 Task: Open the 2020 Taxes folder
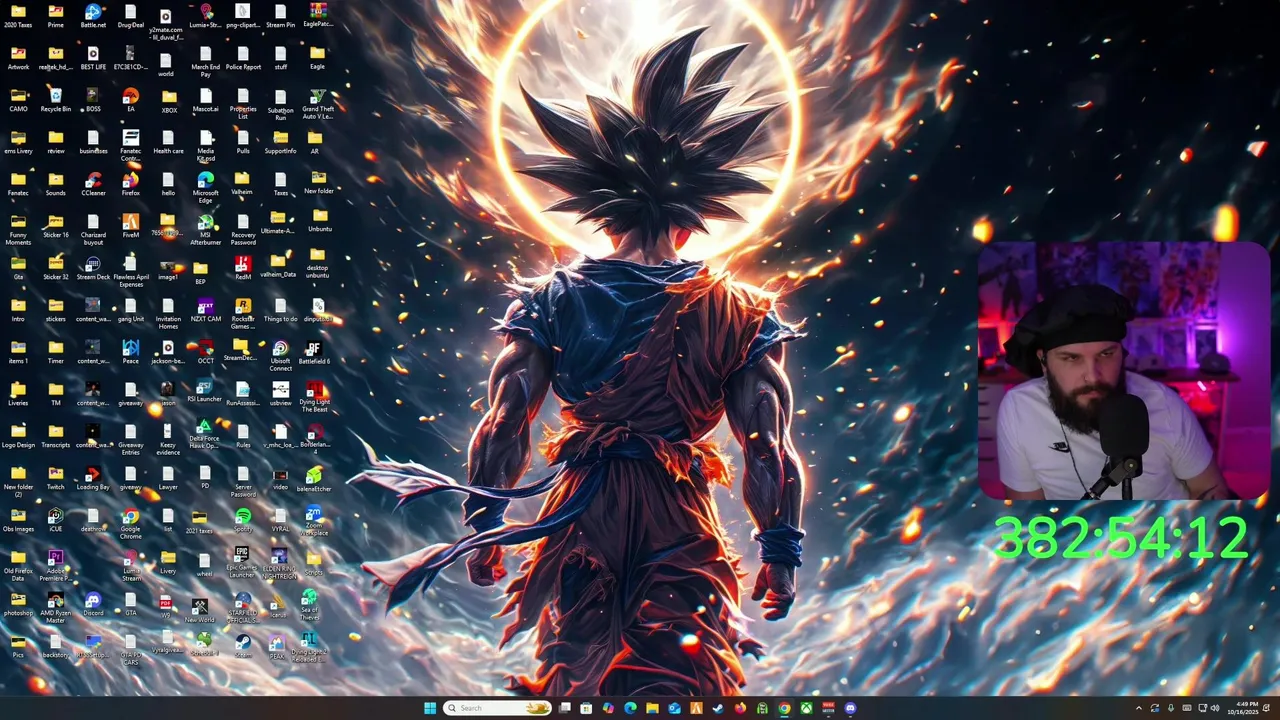[x=18, y=15]
